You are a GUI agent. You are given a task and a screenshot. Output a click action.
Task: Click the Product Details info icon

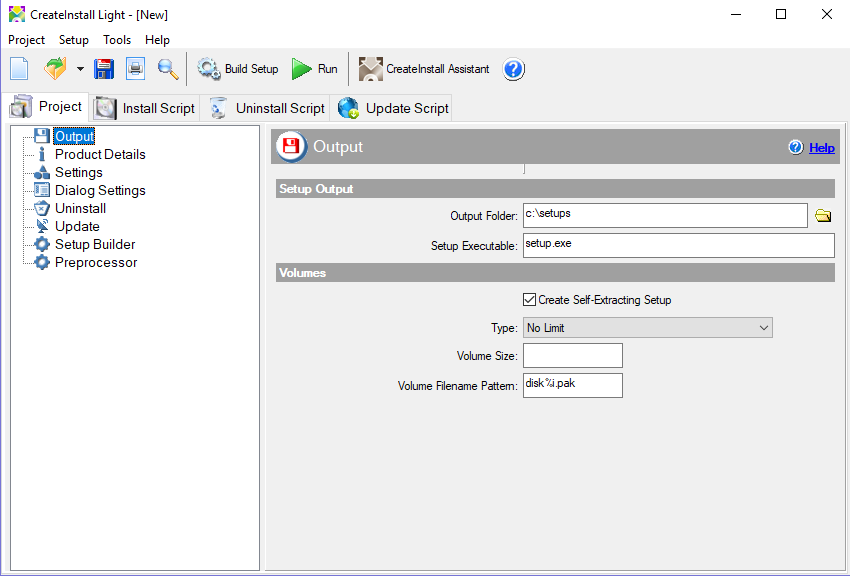coord(42,154)
